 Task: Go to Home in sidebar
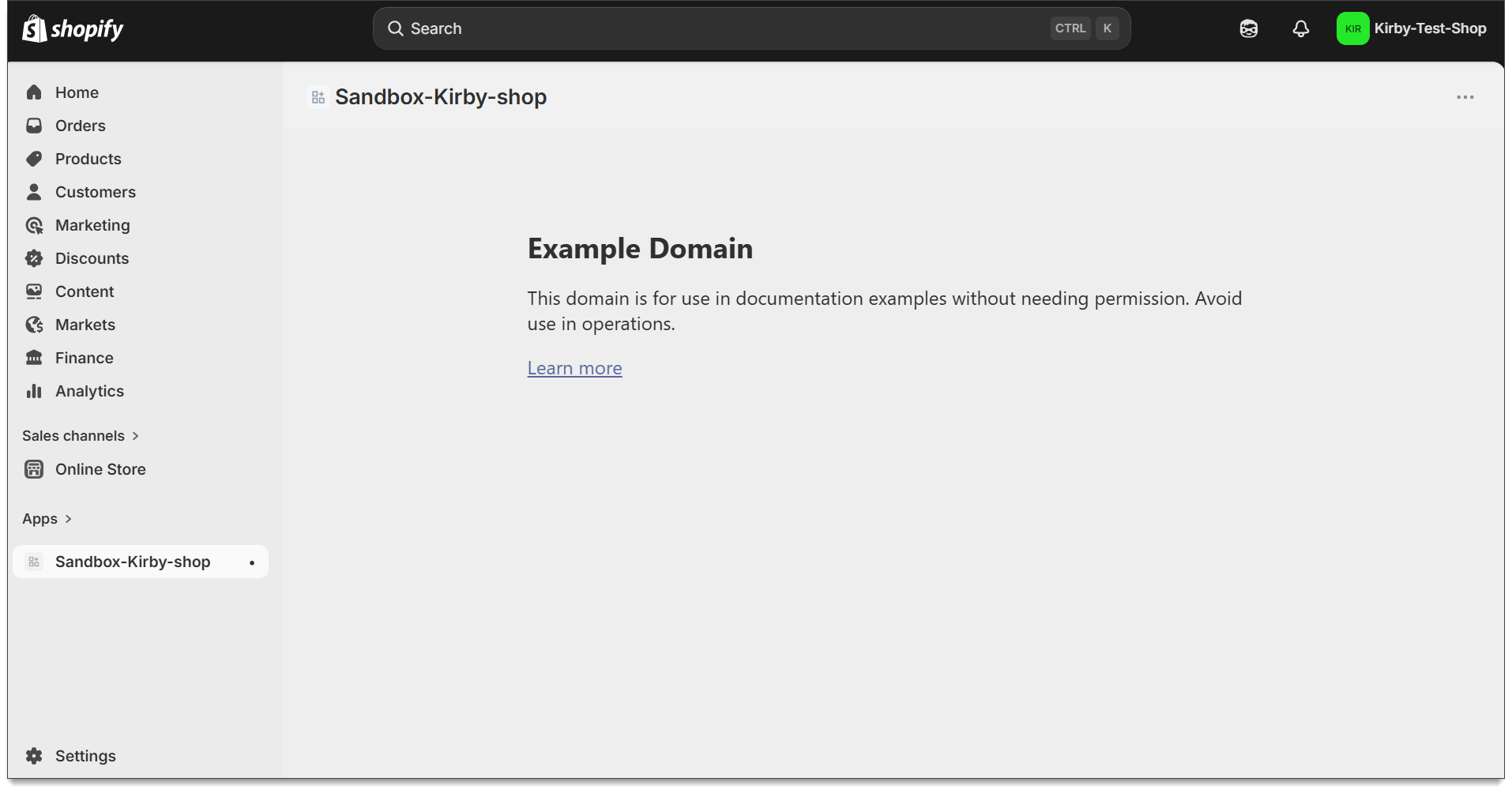[x=141, y=92]
